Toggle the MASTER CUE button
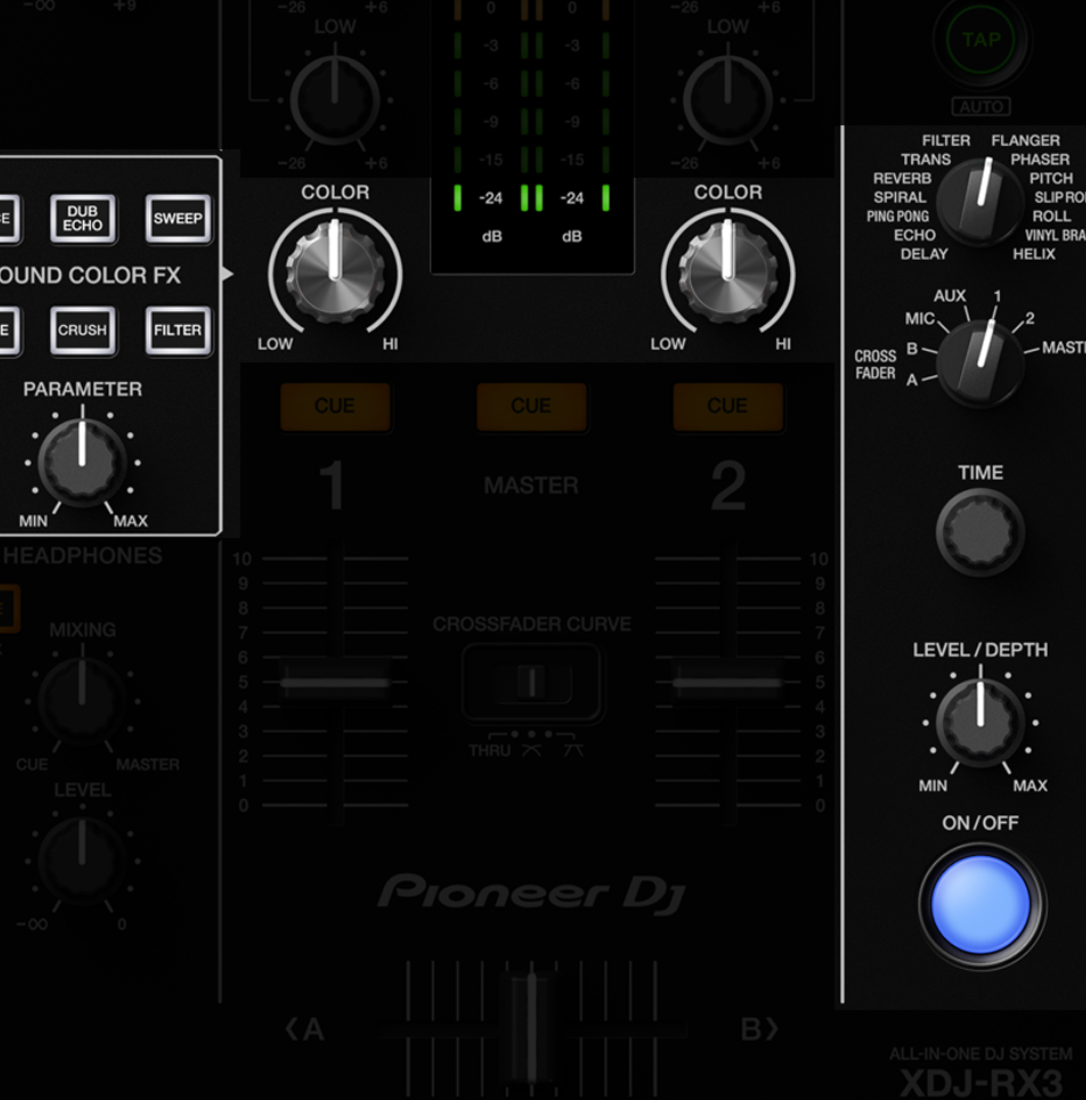Viewport: 1086px width, 1100px height. (x=531, y=406)
